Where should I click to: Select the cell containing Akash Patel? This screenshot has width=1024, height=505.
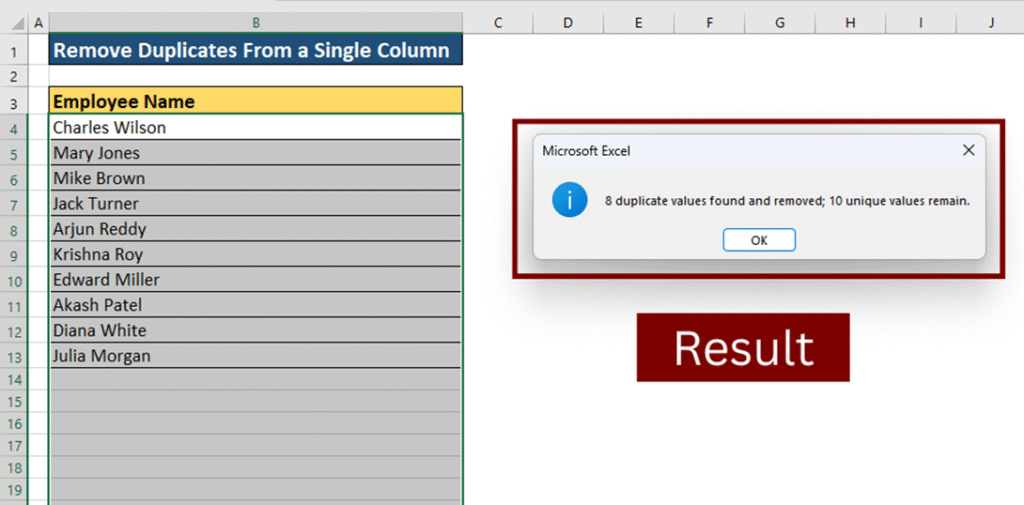[x=256, y=305]
